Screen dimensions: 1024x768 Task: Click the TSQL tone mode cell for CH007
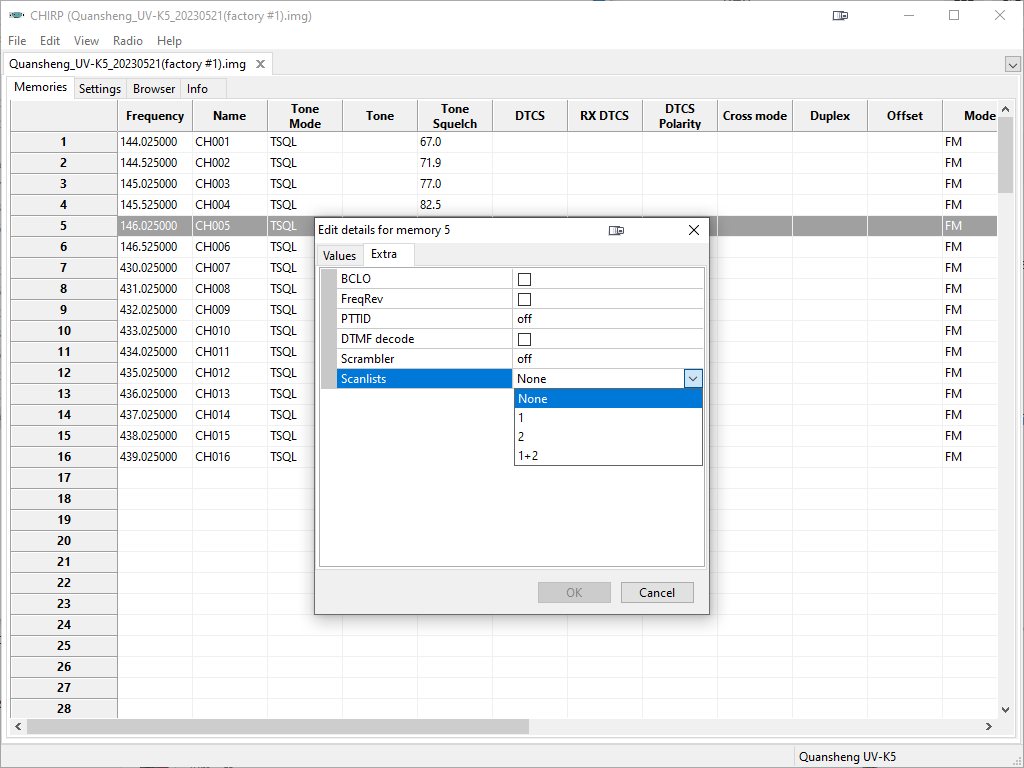tap(291, 268)
